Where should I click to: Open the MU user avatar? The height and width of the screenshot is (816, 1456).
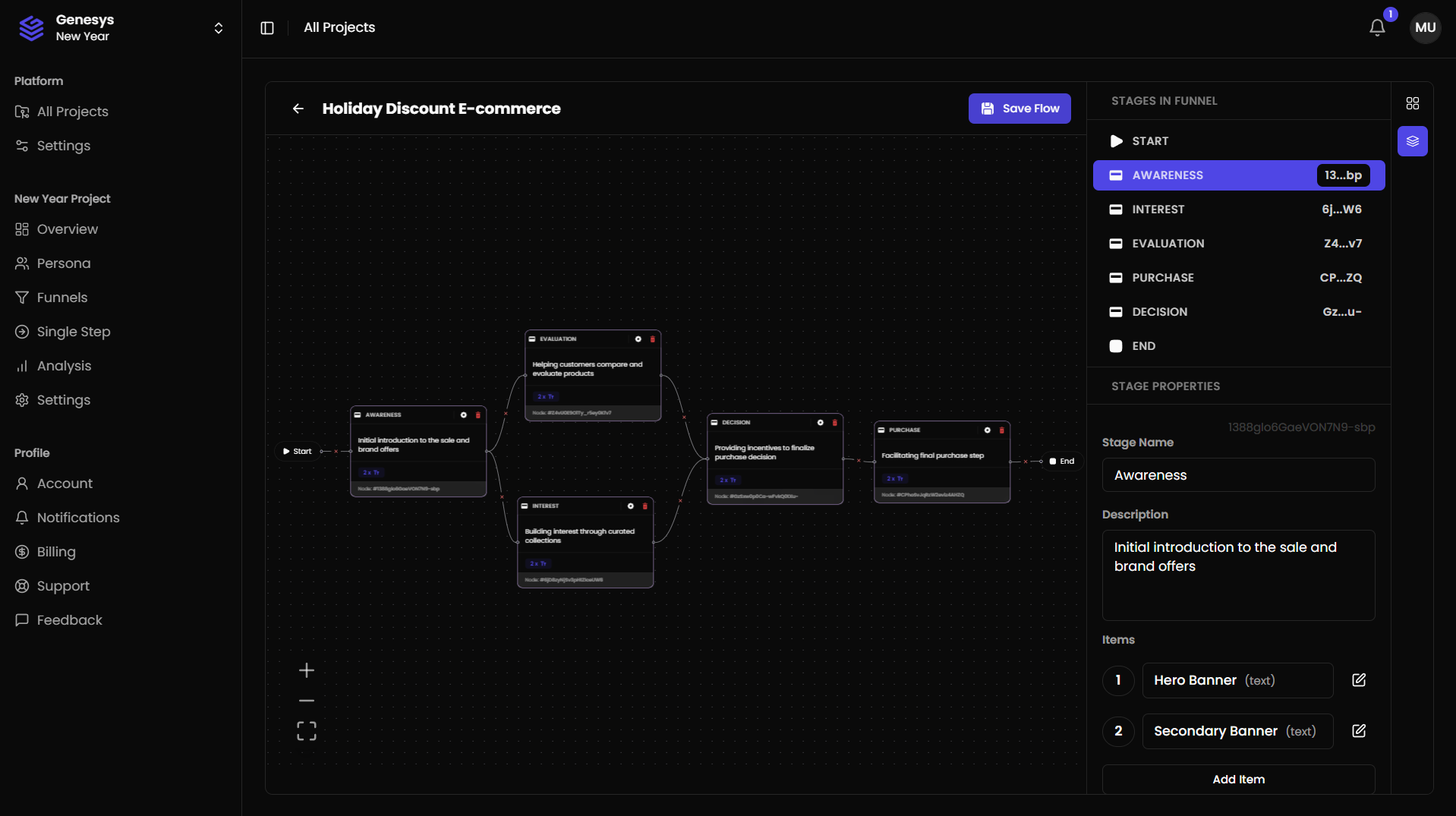click(x=1425, y=28)
